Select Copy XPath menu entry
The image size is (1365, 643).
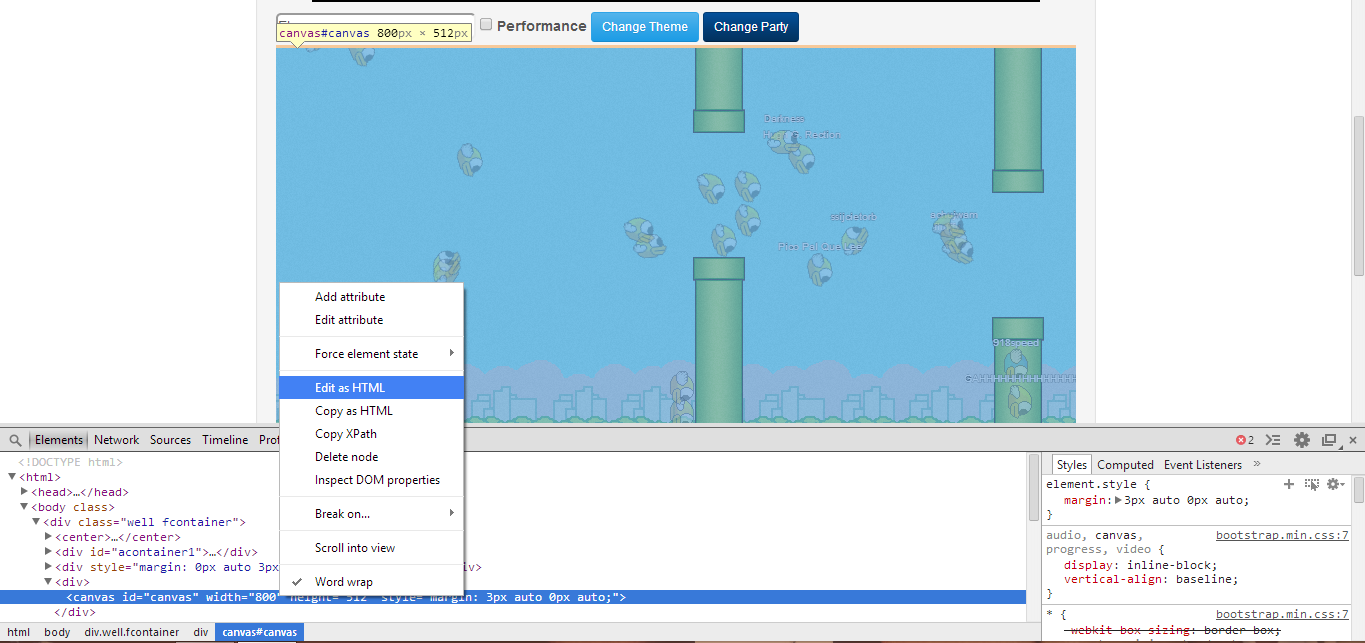372,434
